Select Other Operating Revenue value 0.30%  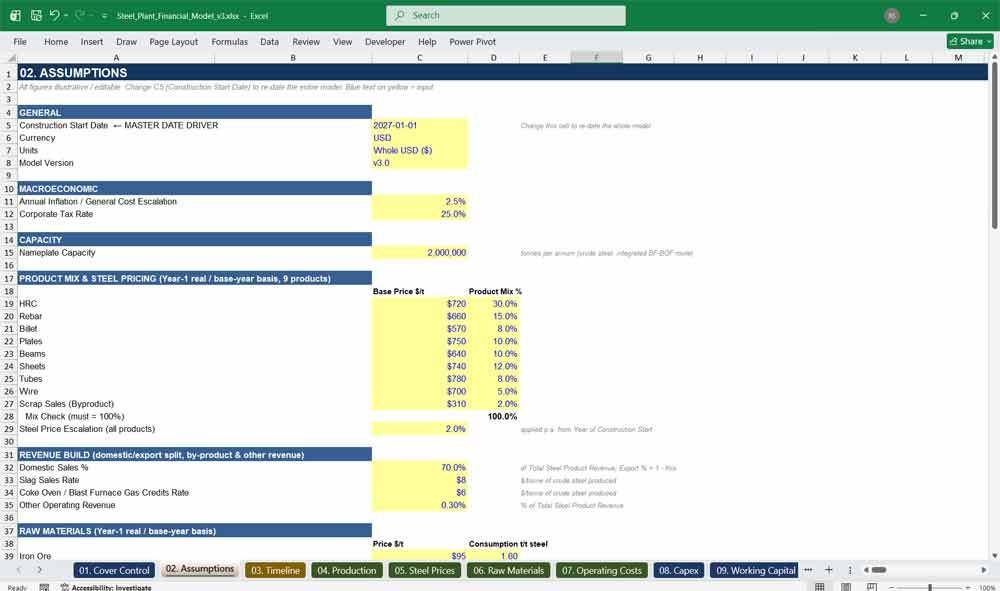click(x=420, y=505)
